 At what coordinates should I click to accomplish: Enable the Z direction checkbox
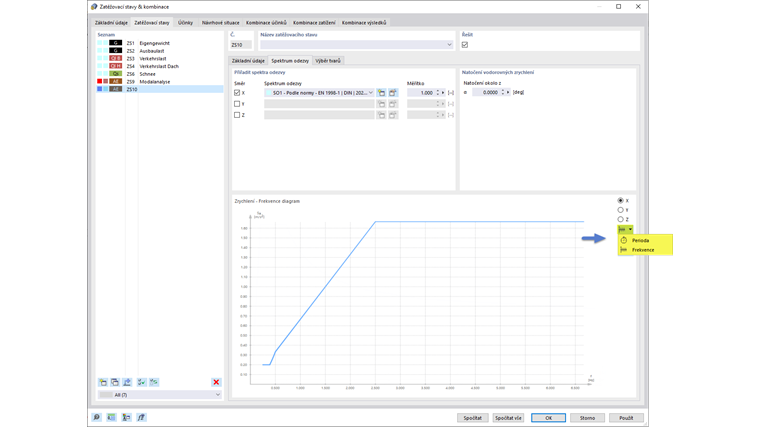[237, 115]
